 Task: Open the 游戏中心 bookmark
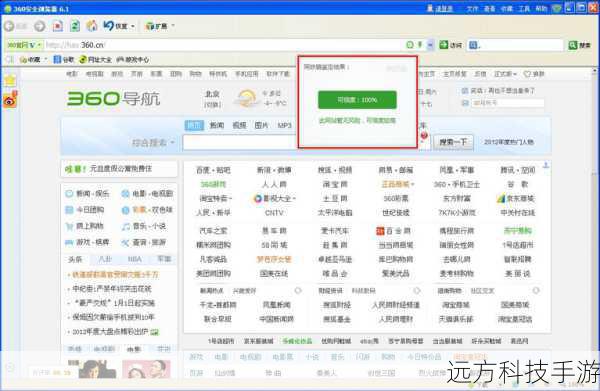[x=133, y=60]
